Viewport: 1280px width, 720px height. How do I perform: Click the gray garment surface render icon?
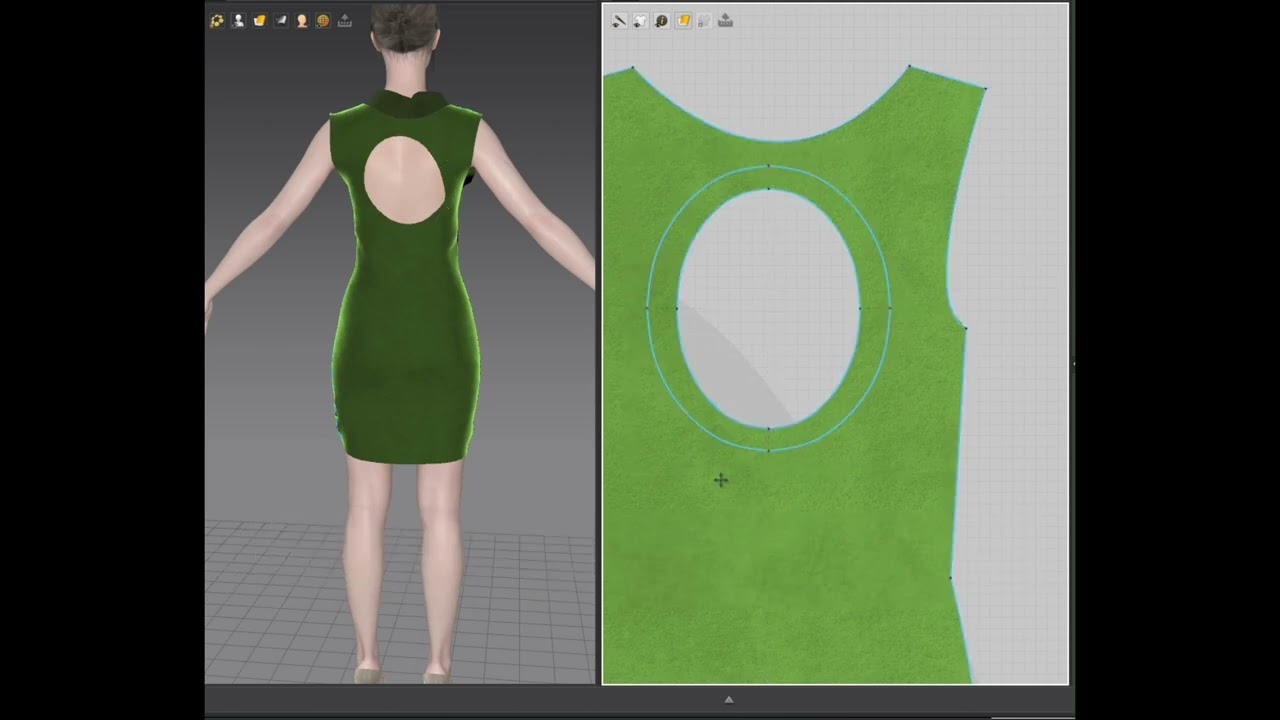point(281,20)
